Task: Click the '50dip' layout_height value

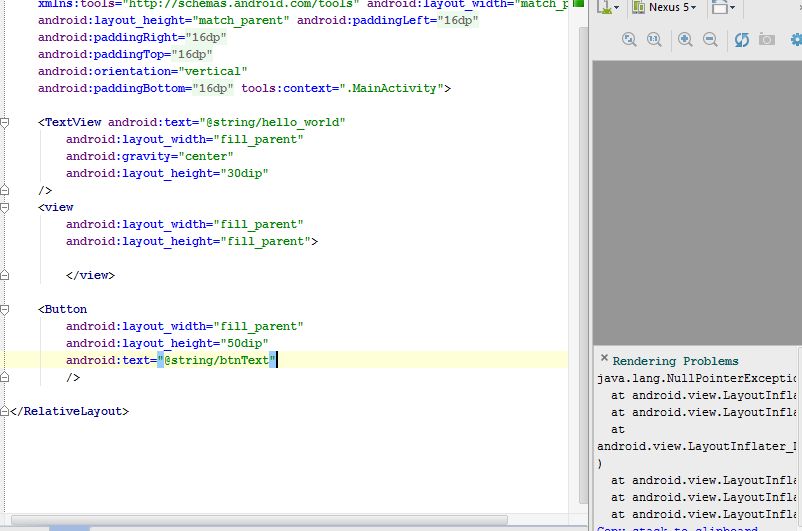Action: [x=244, y=343]
